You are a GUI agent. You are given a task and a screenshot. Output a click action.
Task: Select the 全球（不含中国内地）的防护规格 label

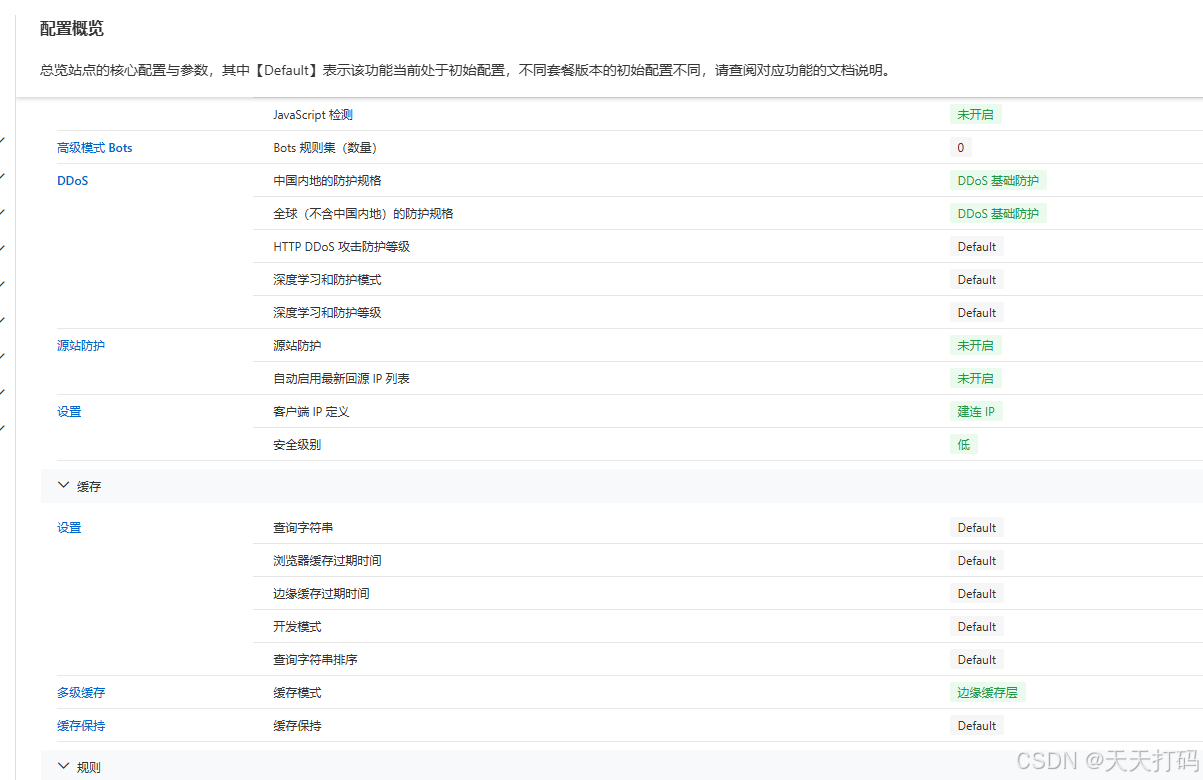tap(363, 214)
